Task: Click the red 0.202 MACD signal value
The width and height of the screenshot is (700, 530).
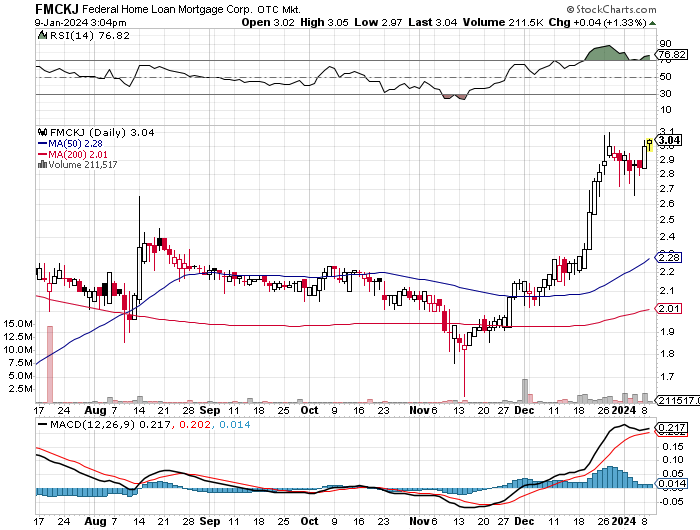Action: [x=195, y=425]
